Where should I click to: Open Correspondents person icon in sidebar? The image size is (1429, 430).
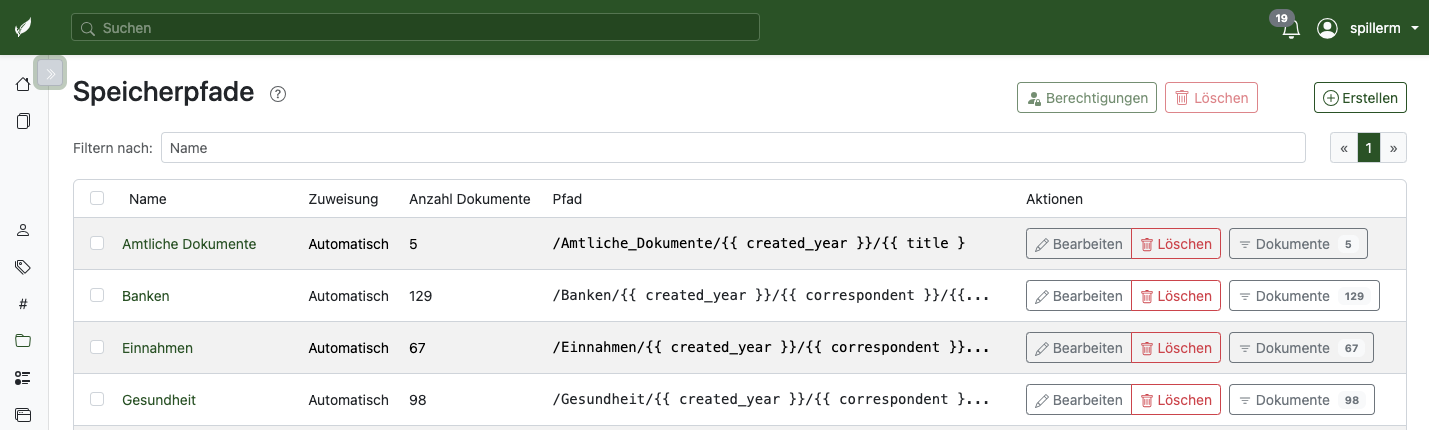tap(23, 230)
